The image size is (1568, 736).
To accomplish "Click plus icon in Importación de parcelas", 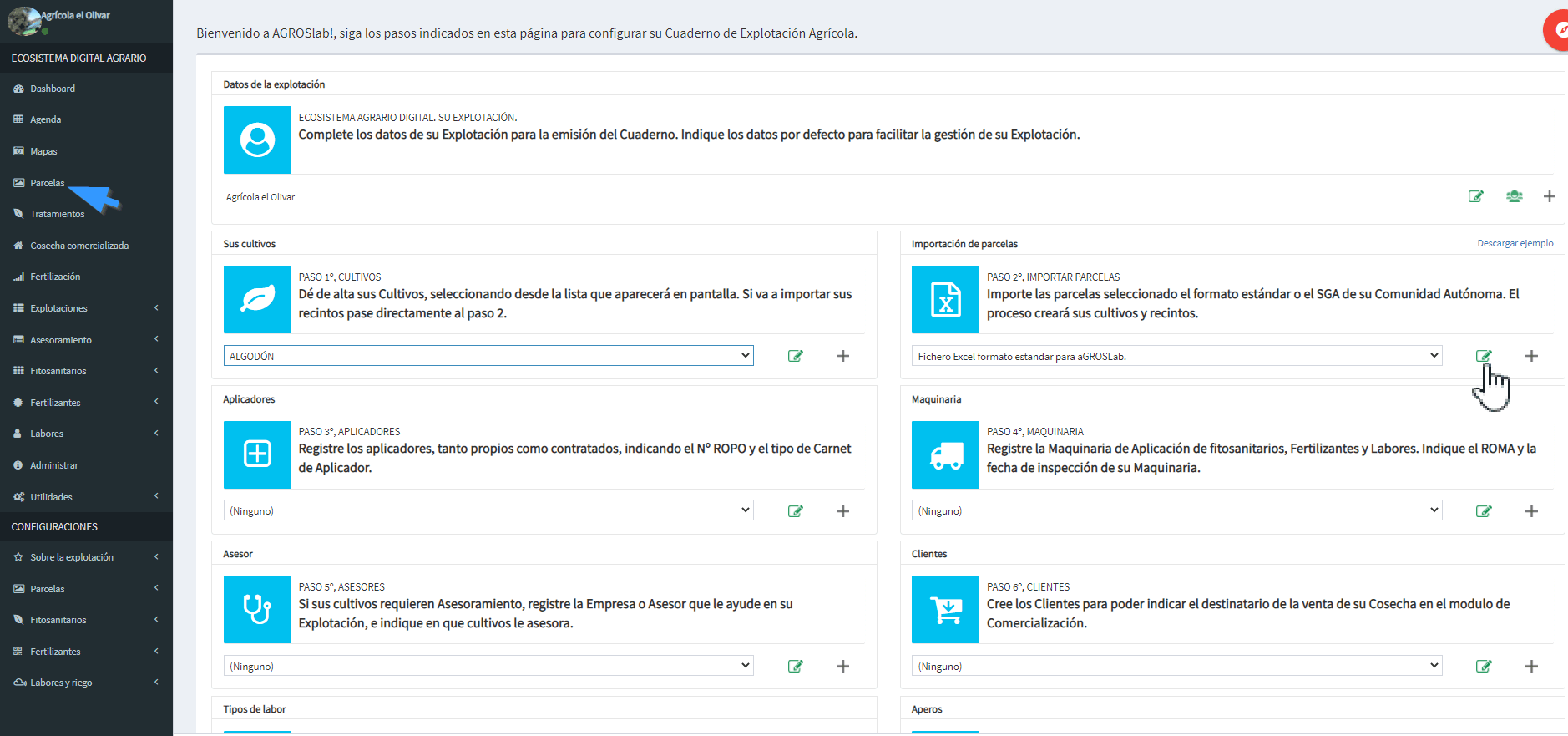I will 1531,356.
